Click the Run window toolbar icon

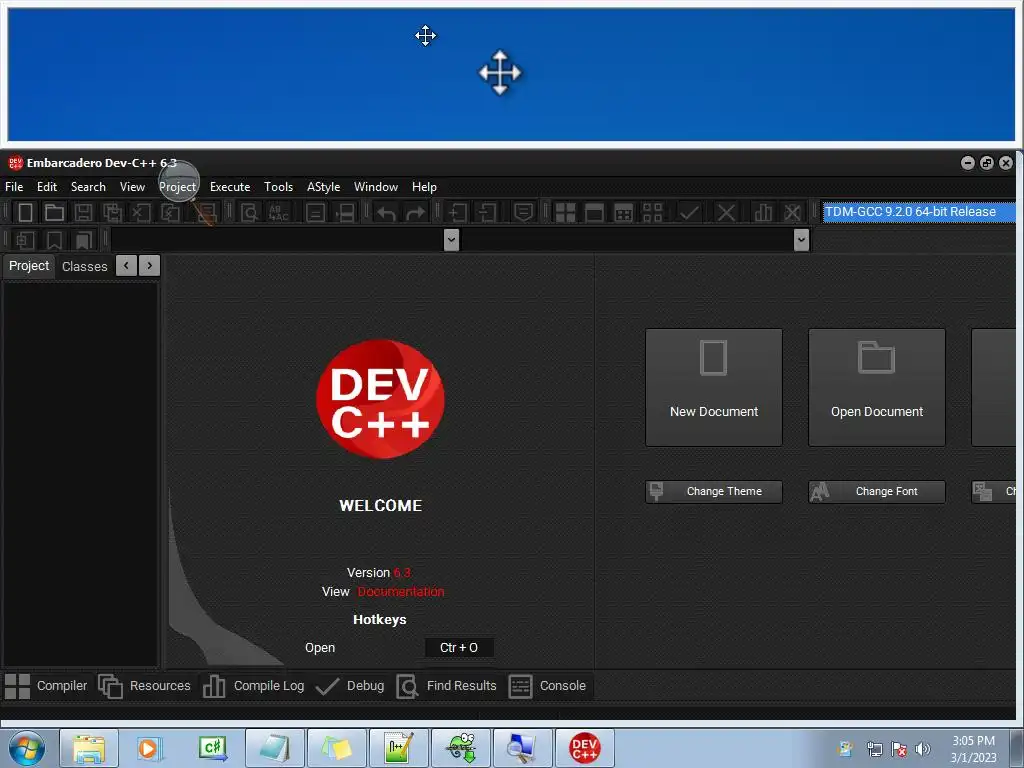click(594, 212)
